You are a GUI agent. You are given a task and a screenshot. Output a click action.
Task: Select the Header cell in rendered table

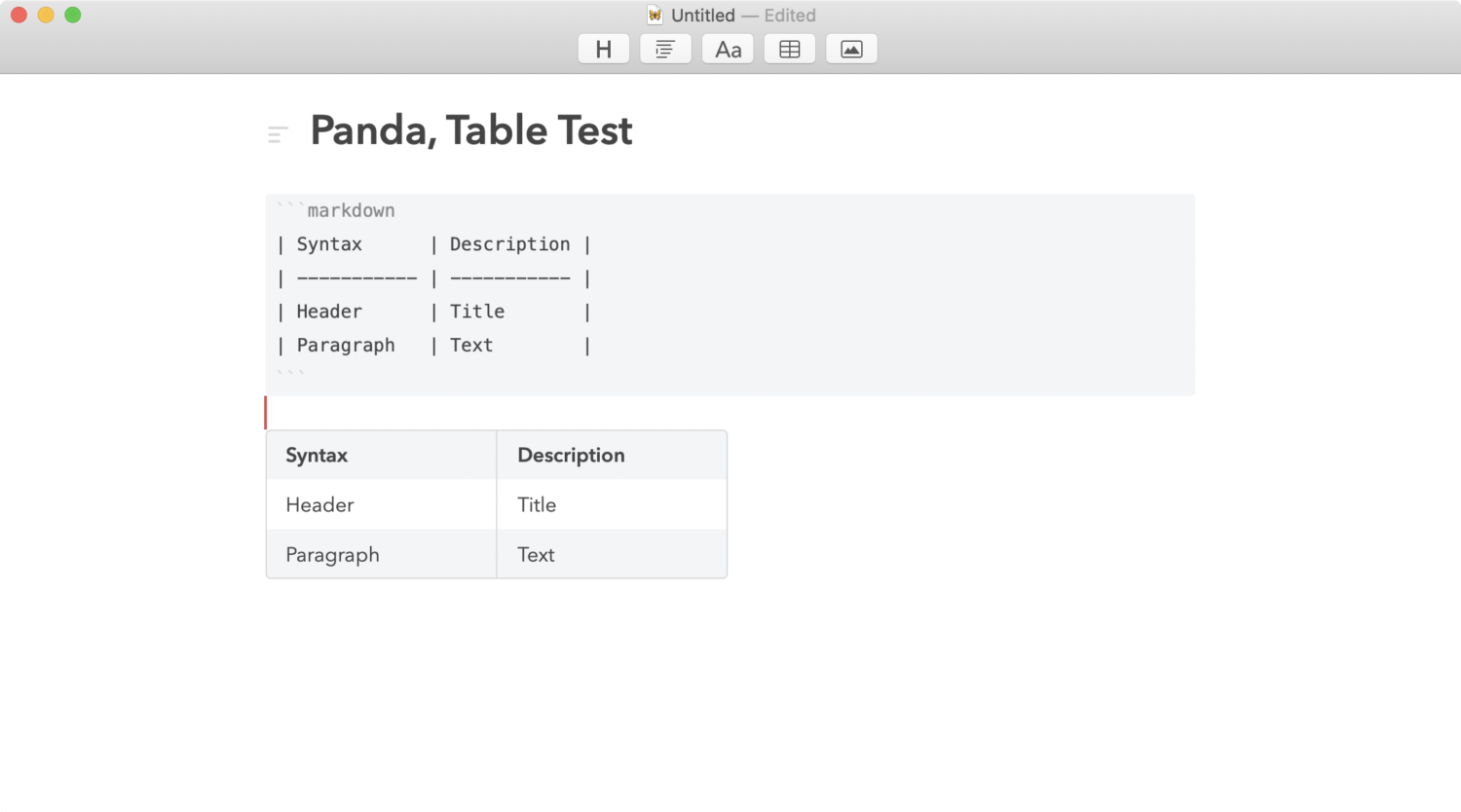tap(382, 505)
